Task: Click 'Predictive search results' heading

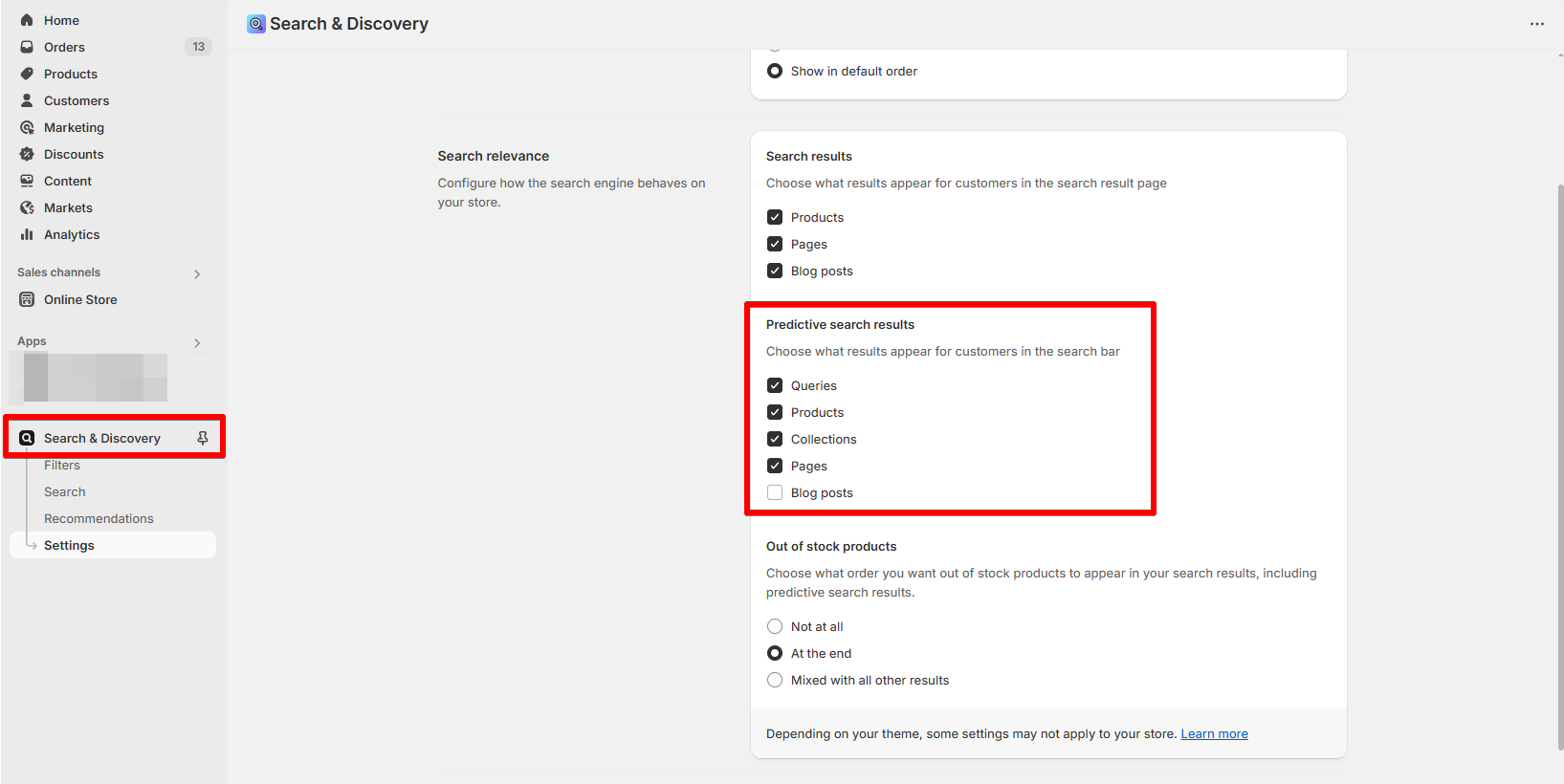Action: (840, 324)
